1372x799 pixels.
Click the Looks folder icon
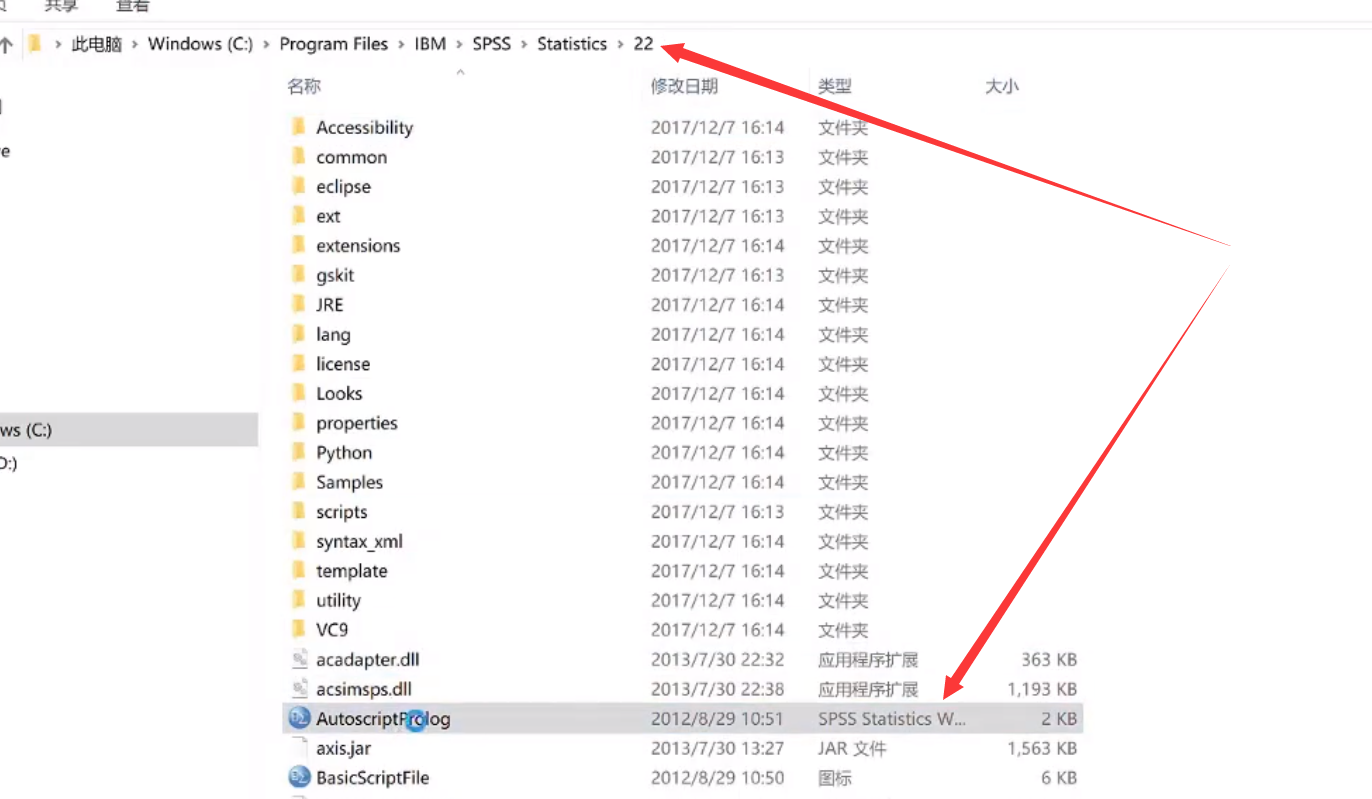tap(298, 393)
